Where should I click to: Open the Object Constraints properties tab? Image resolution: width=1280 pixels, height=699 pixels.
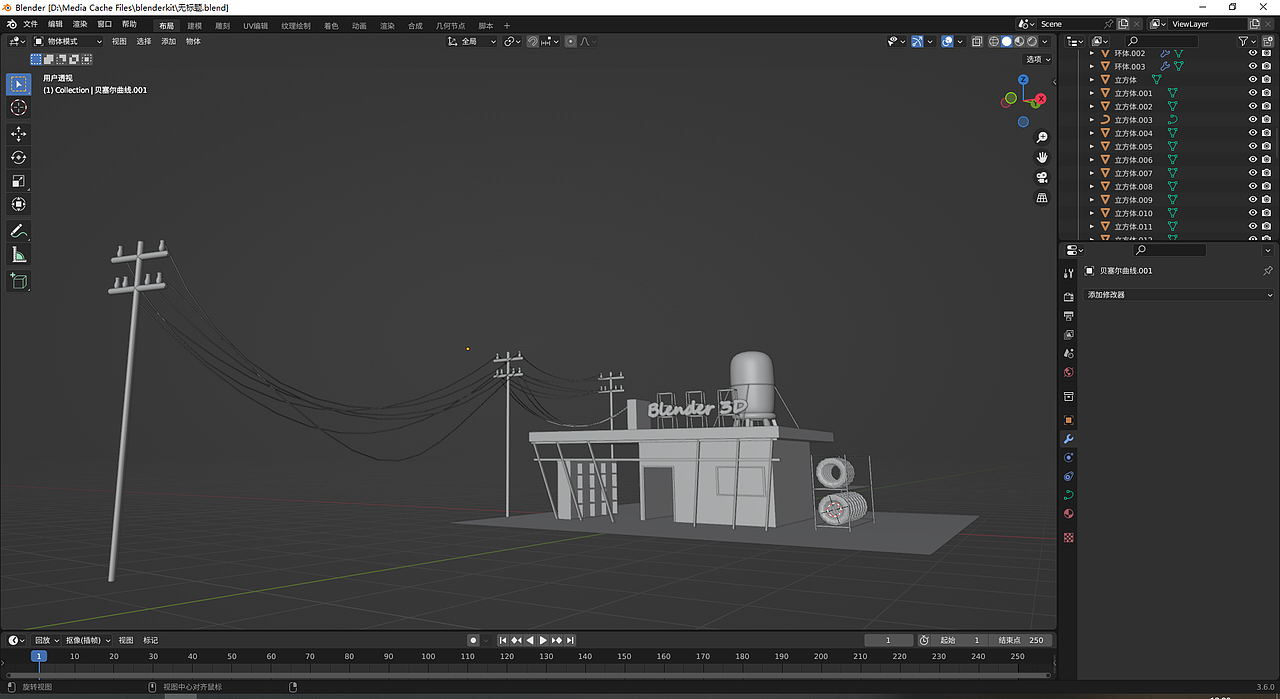(1068, 476)
